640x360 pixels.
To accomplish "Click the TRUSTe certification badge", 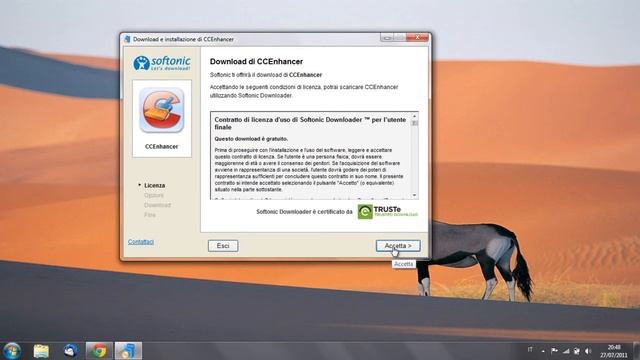I will coord(388,212).
